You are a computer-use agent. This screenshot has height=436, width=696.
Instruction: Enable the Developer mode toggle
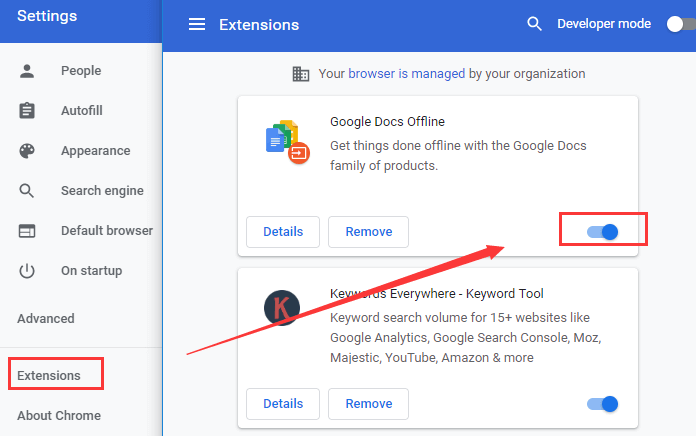(681, 24)
